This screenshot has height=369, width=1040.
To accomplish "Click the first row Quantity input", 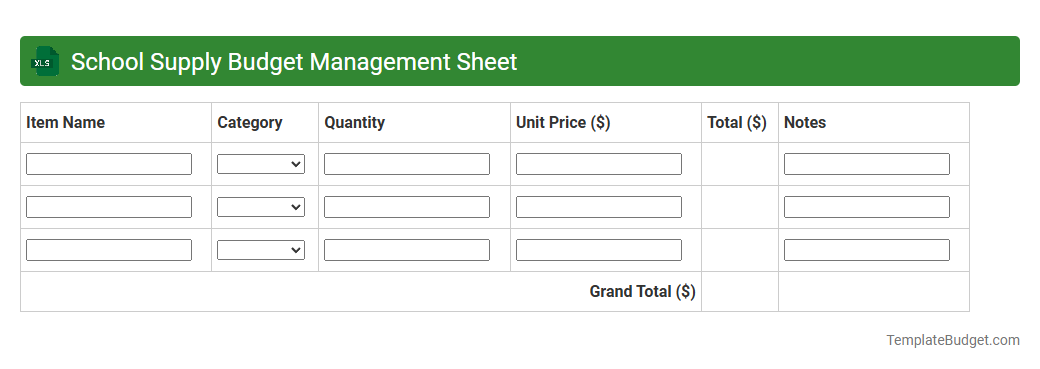I will [407, 164].
